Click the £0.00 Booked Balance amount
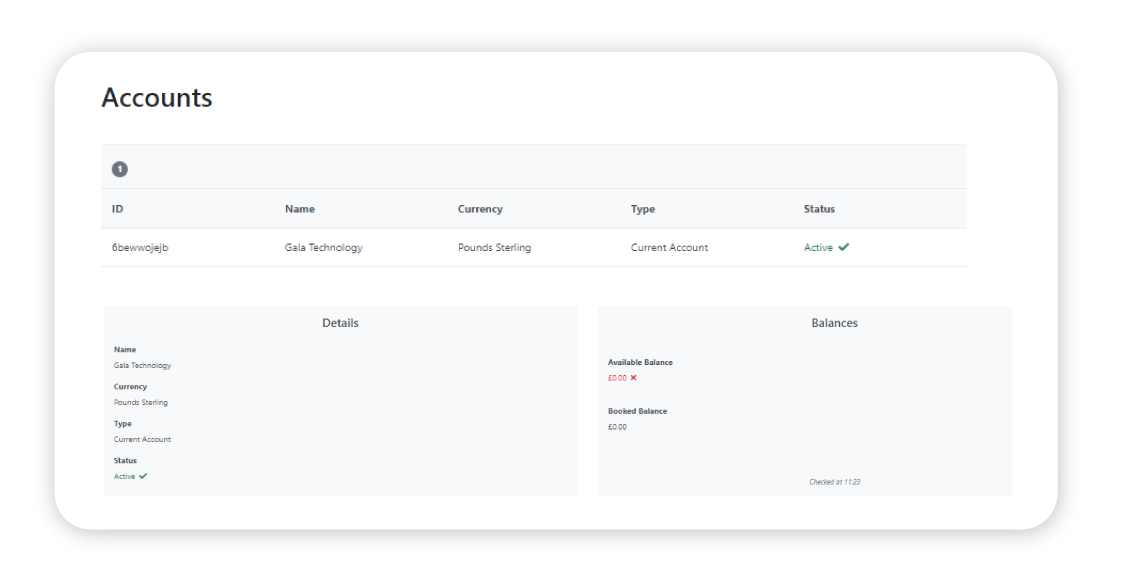Screen dimensions: 1123x564 tap(617, 427)
